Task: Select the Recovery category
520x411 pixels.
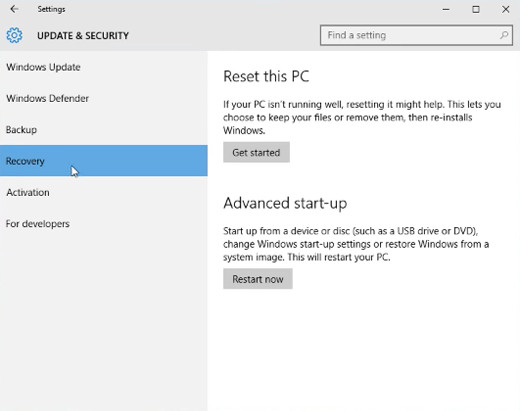Action: click(104, 161)
